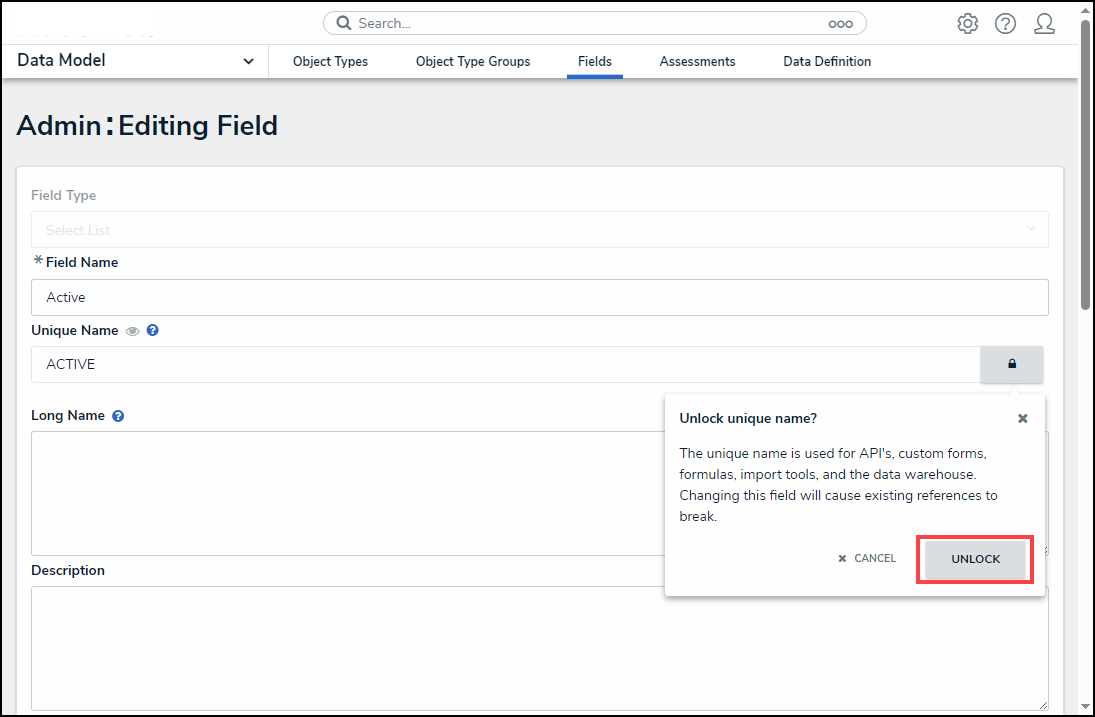Open the settings gear icon
Image resolution: width=1095 pixels, height=717 pixels.
coord(967,24)
